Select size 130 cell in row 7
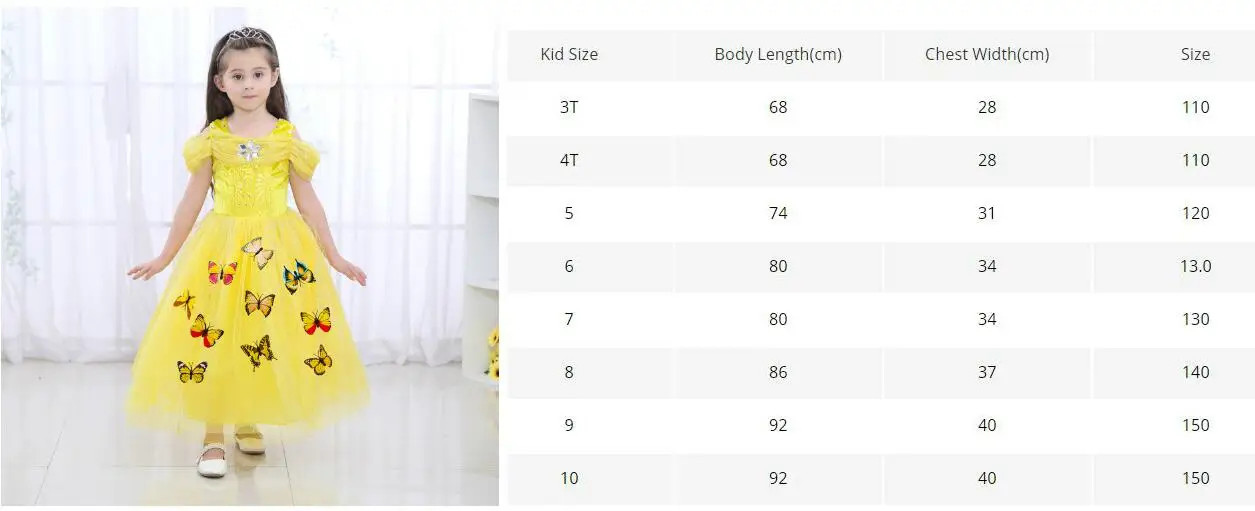Image resolution: width=1255 pixels, height=511 pixels. [1195, 319]
